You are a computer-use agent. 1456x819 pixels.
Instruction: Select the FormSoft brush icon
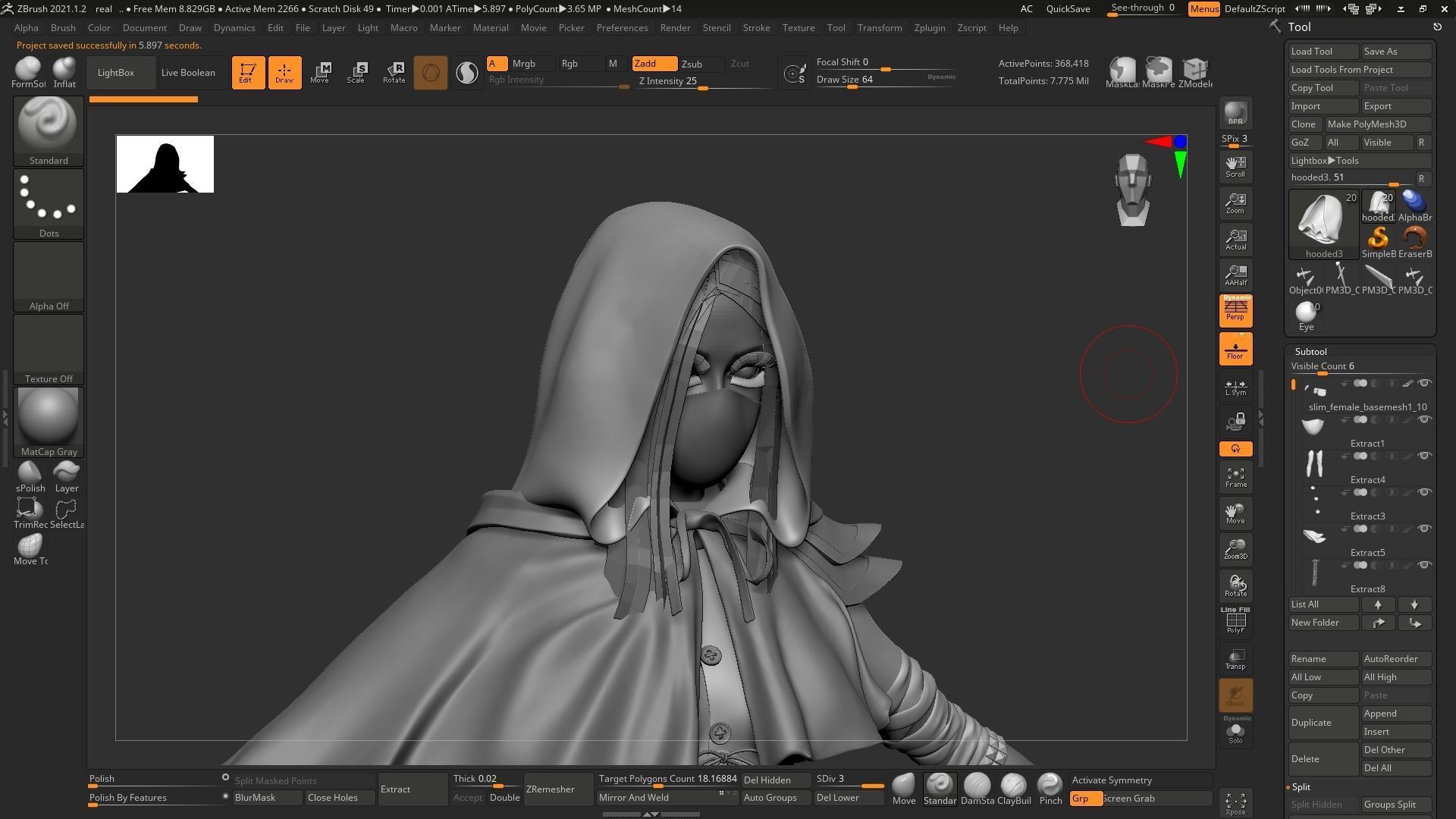click(29, 73)
